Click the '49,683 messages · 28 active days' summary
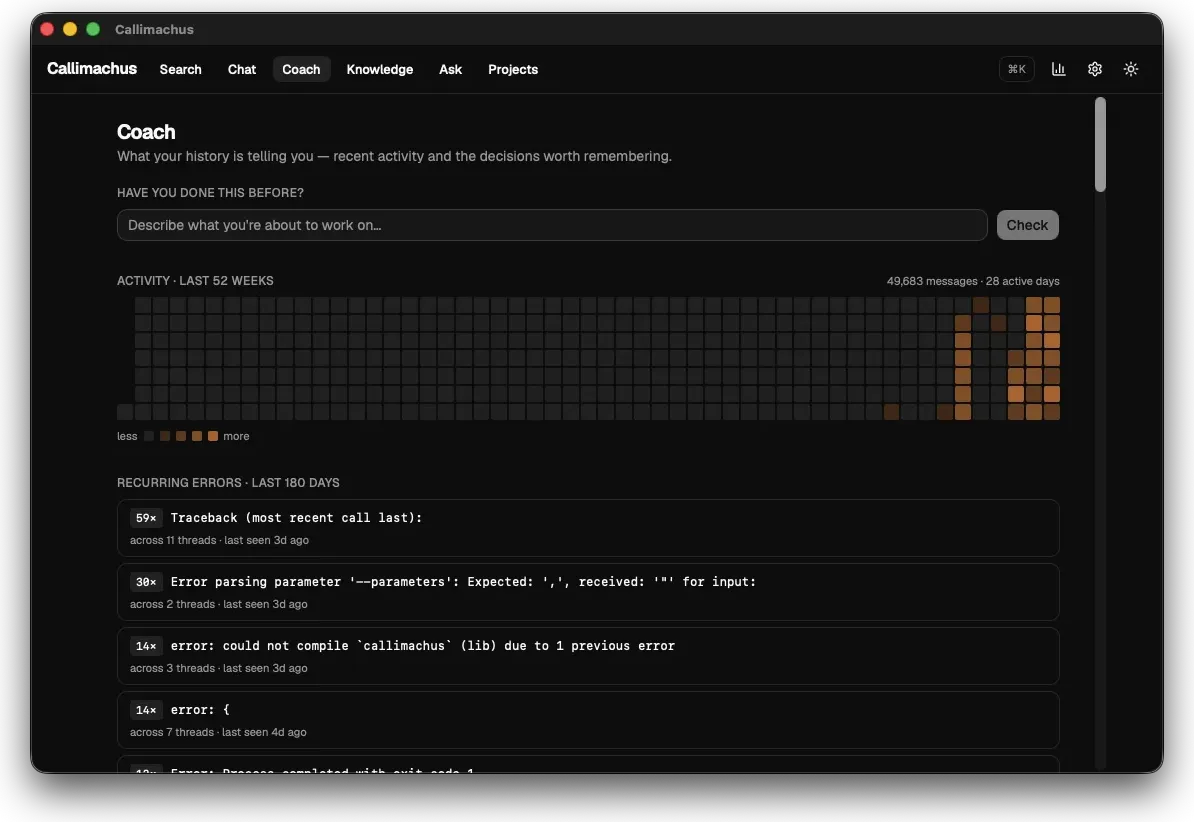 pyautogui.click(x=972, y=281)
